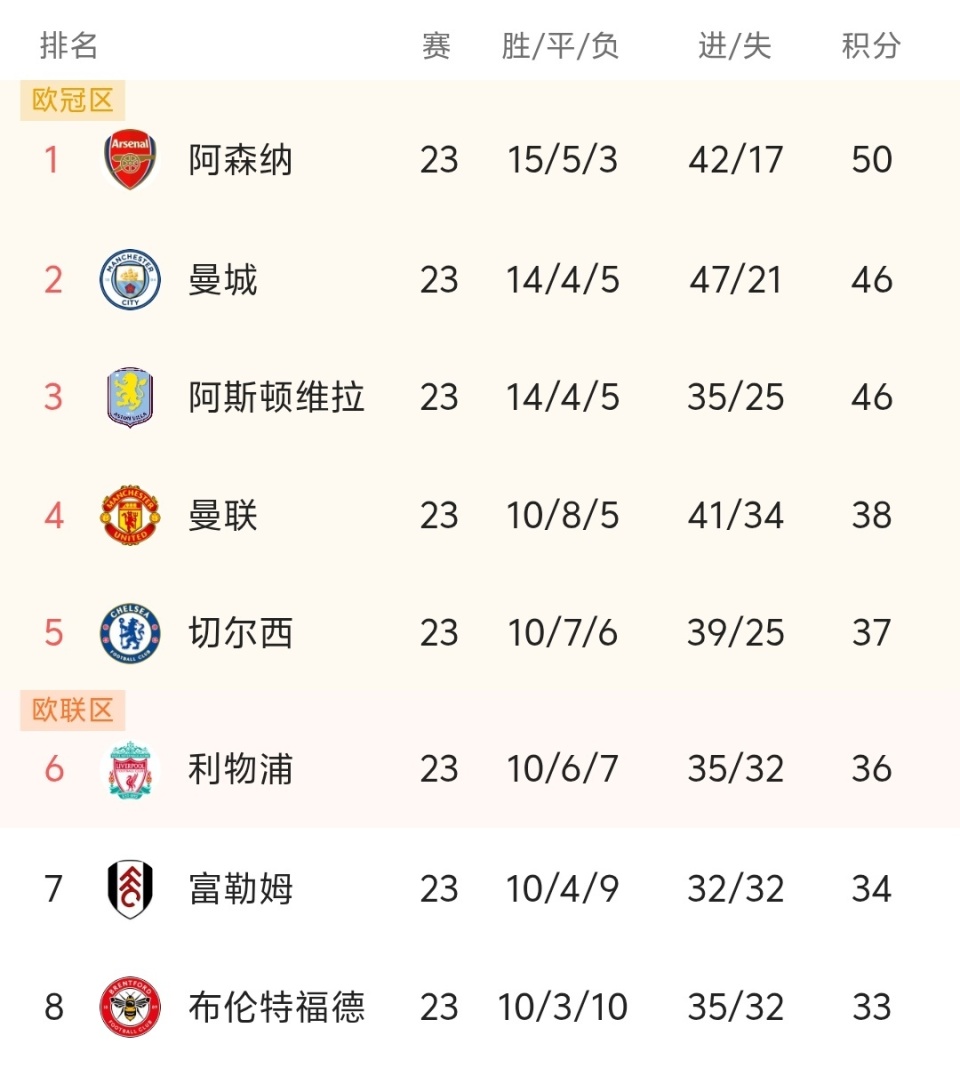960x1084 pixels.
Task: Click the 欧冠区 zone label
Action: click(x=73, y=101)
